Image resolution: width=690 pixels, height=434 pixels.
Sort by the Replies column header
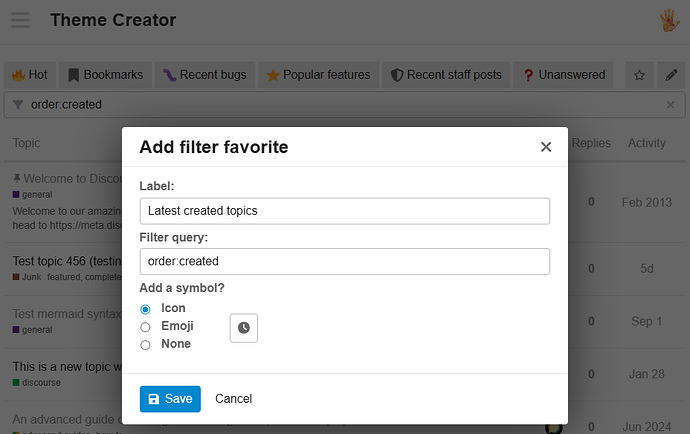point(591,143)
